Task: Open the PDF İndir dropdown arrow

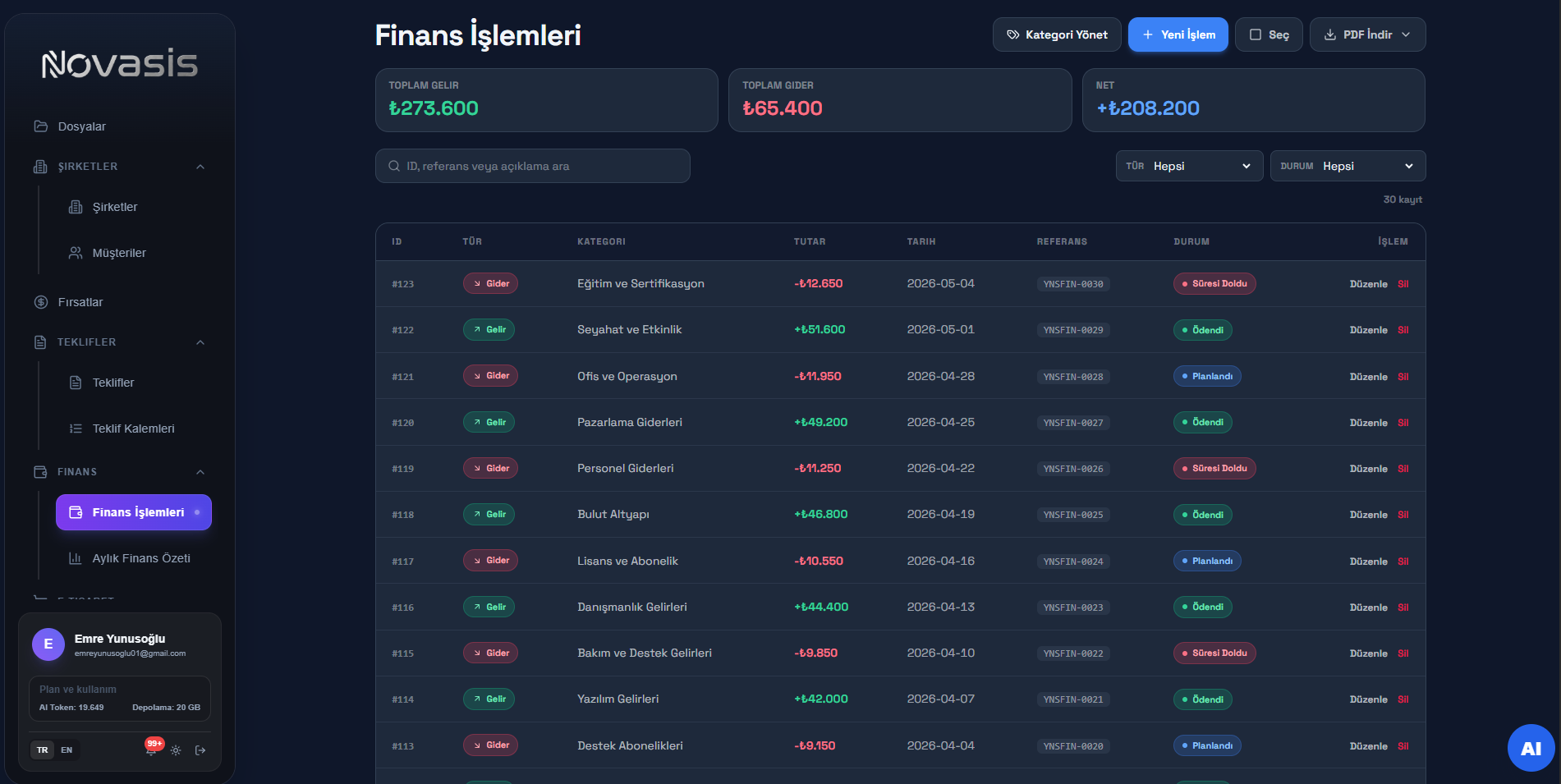Action: [1406, 34]
